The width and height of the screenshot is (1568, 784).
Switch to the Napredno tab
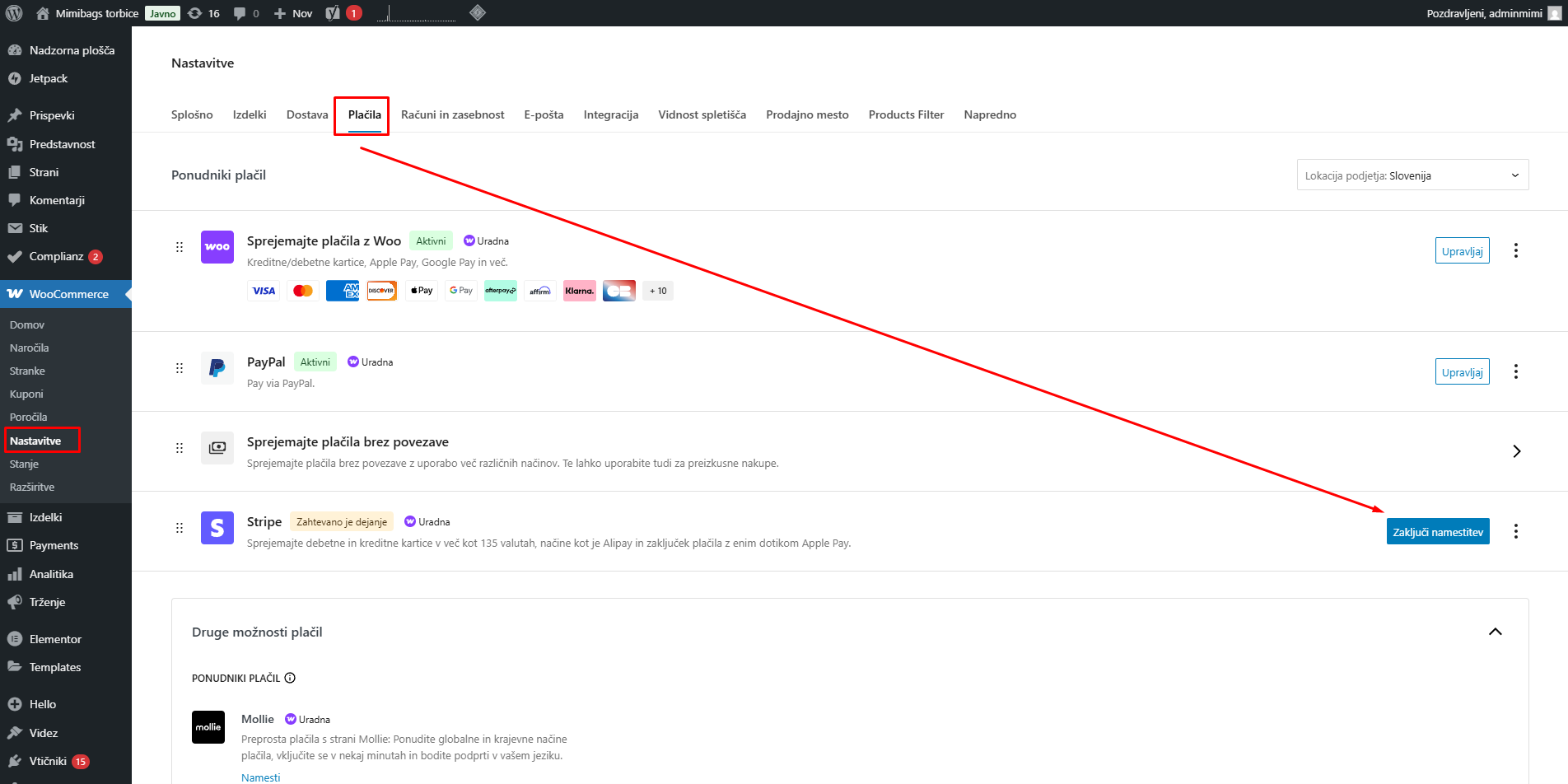pyautogui.click(x=990, y=114)
